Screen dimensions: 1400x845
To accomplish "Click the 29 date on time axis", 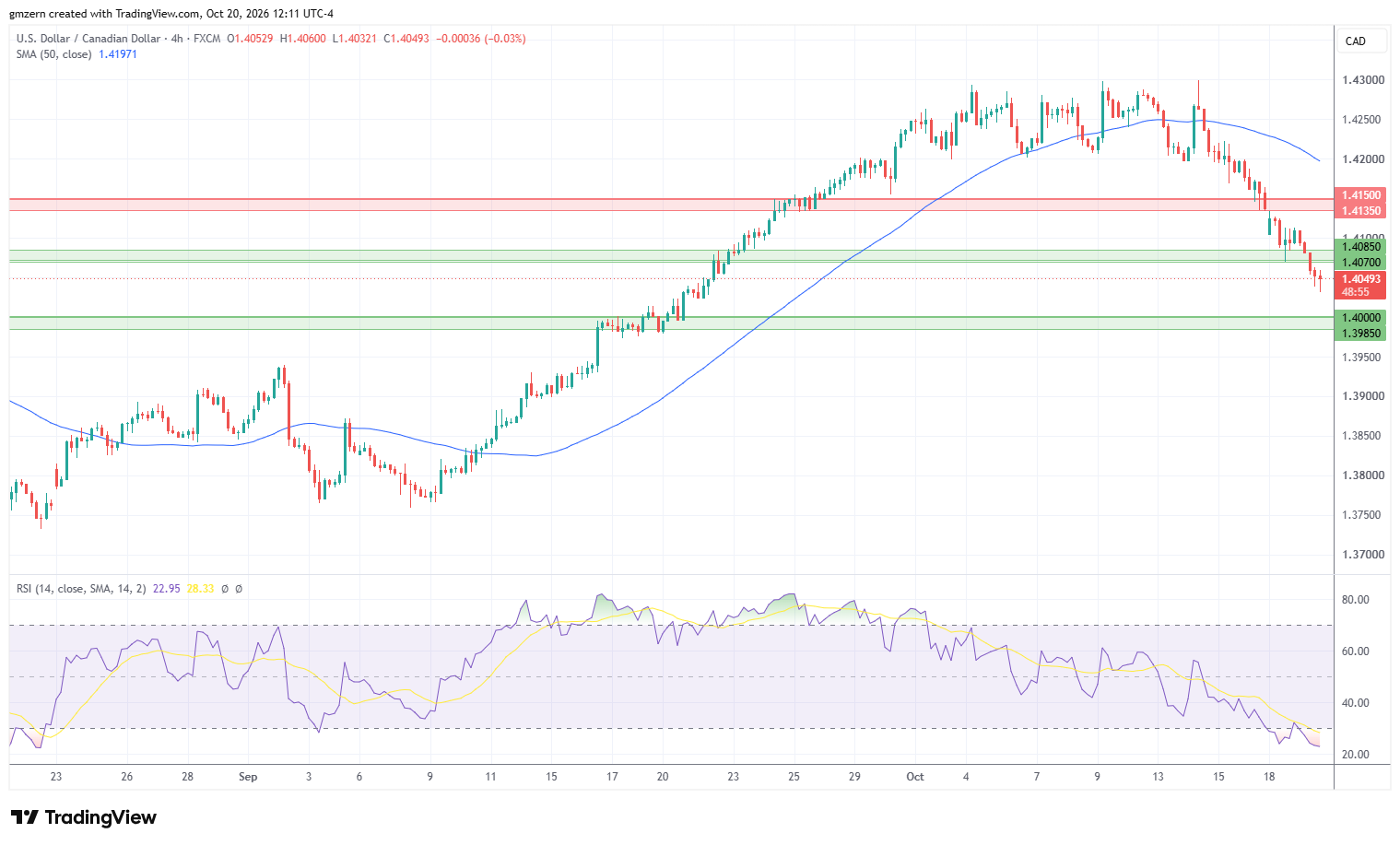I will 854,777.
